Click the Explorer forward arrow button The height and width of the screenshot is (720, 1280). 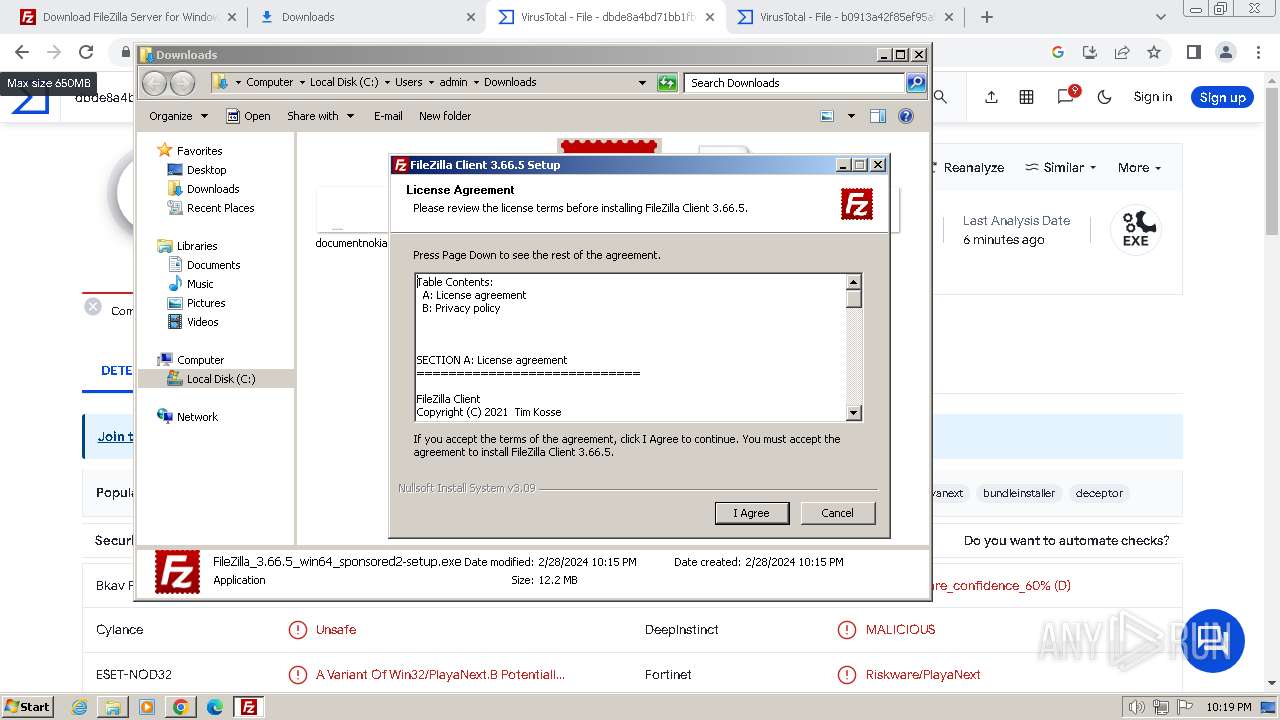pos(182,83)
